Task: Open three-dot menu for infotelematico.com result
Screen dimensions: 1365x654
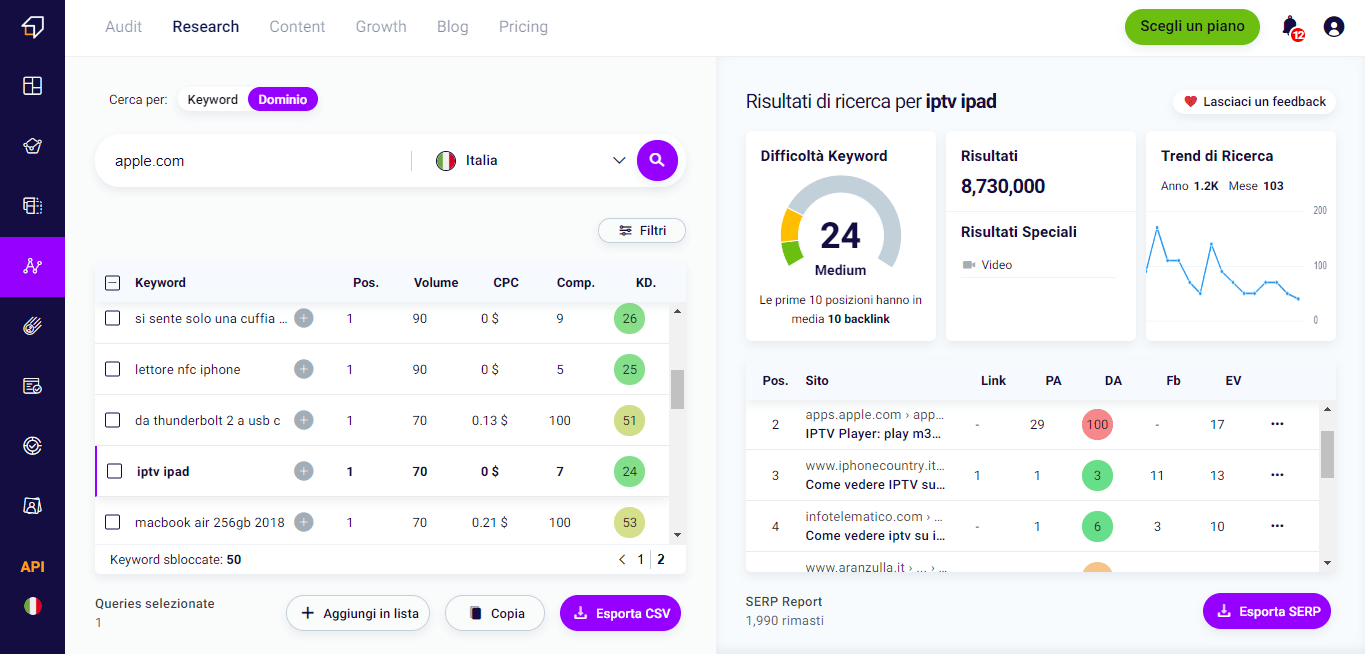Action: (x=1277, y=526)
